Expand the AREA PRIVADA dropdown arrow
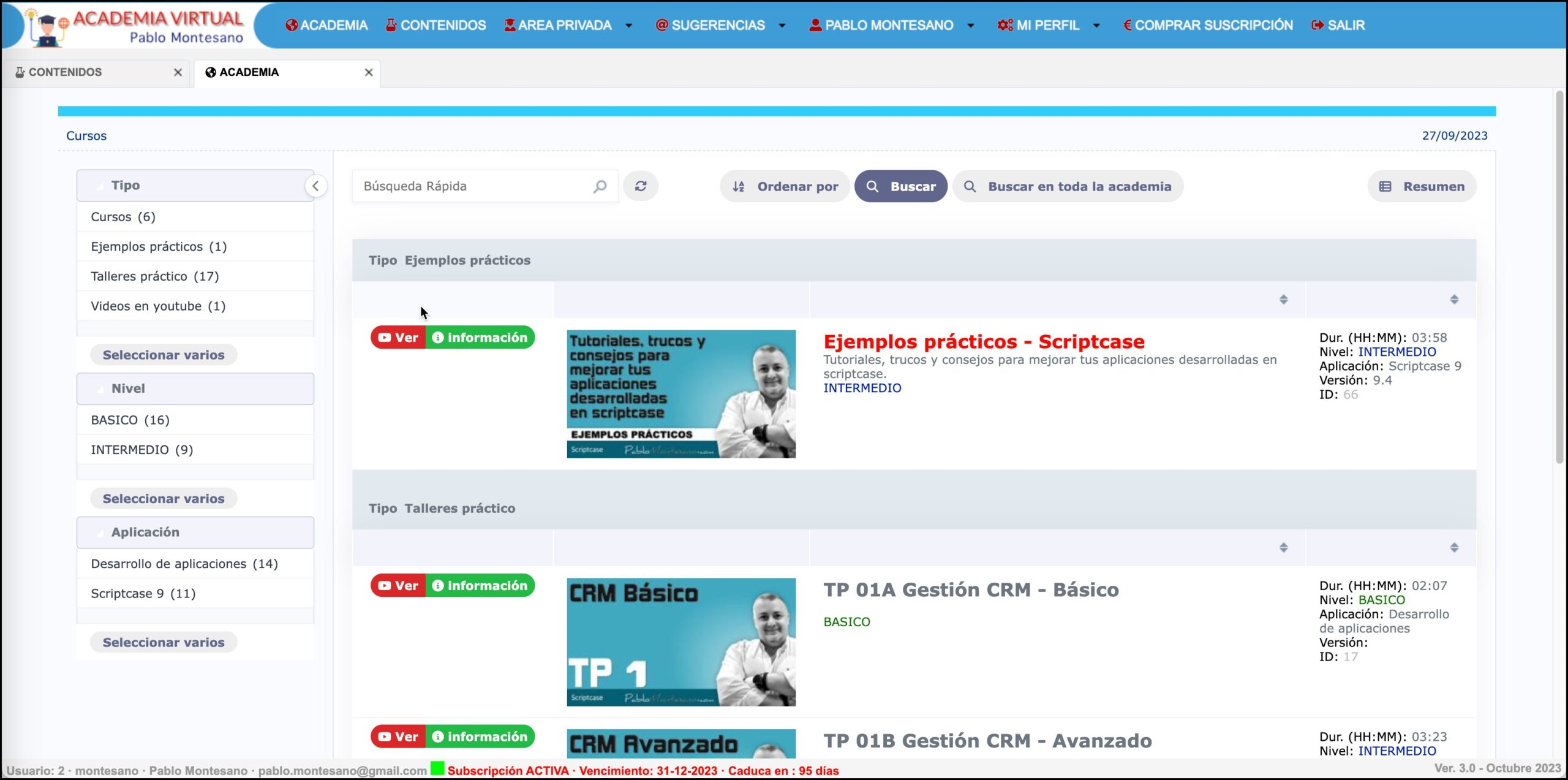 [x=628, y=26]
